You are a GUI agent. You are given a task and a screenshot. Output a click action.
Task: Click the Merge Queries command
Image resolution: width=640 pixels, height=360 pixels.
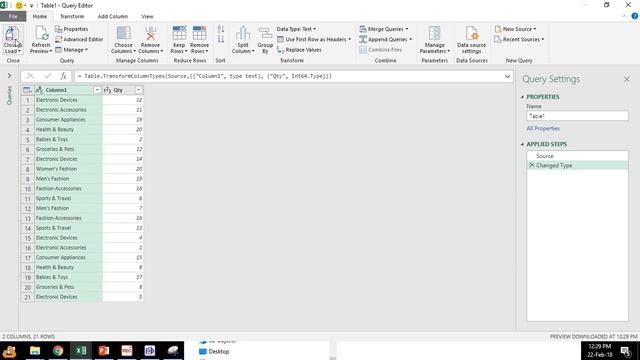[384, 29]
